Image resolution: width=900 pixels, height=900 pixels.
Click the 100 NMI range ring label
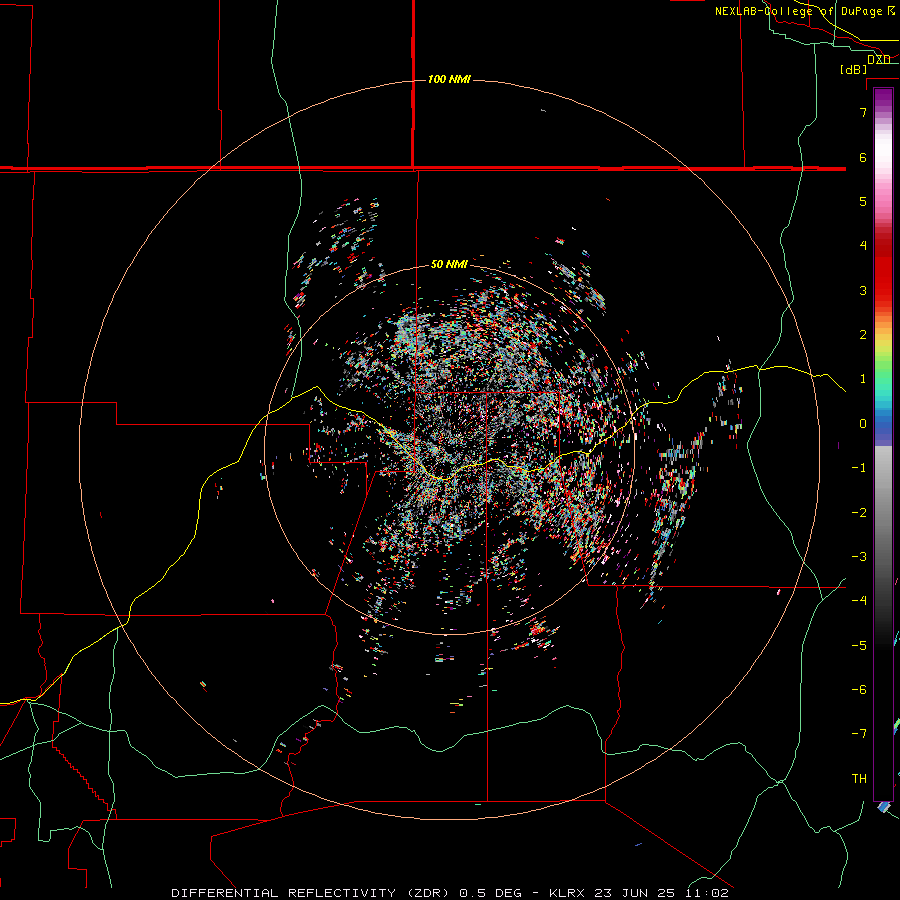(449, 79)
